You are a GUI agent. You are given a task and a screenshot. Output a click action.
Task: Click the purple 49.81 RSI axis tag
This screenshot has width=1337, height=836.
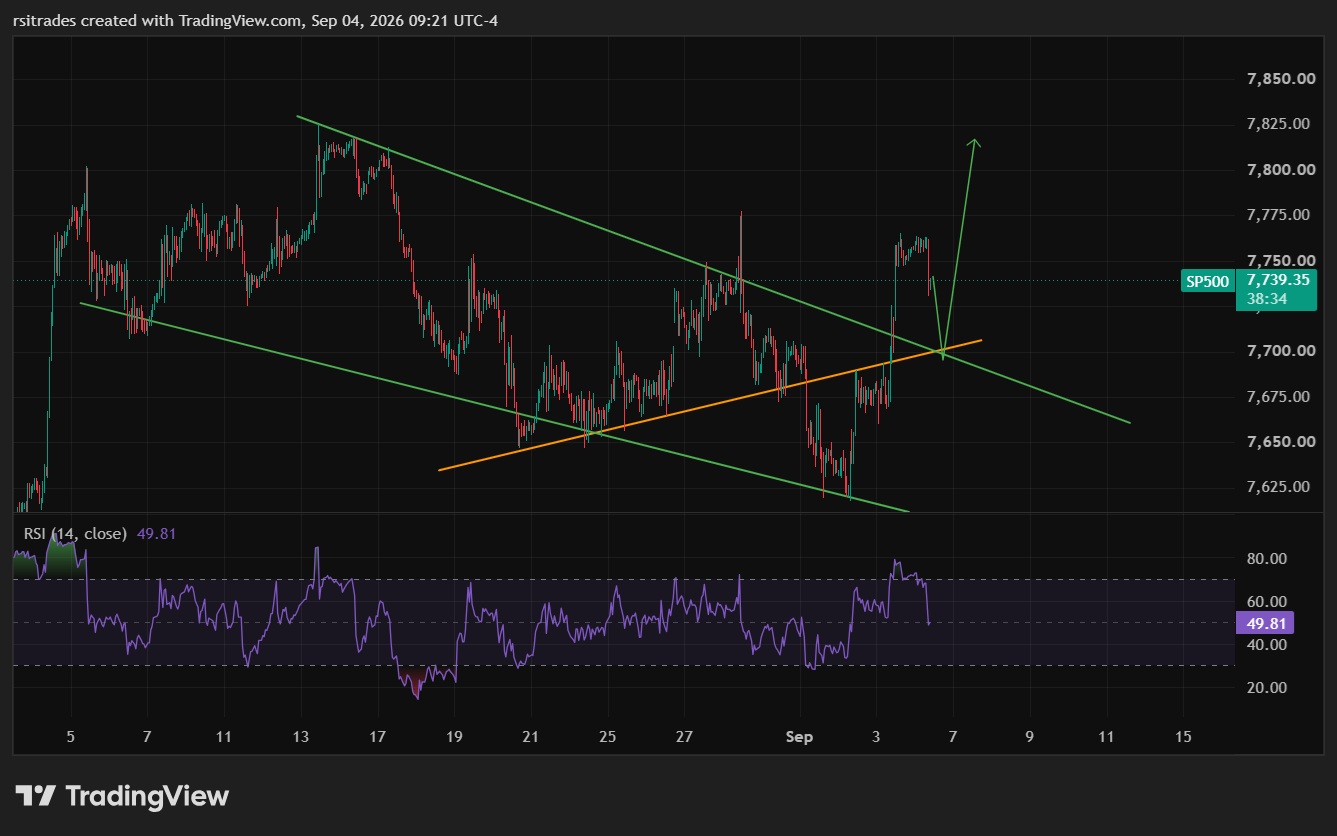[x=1266, y=624]
